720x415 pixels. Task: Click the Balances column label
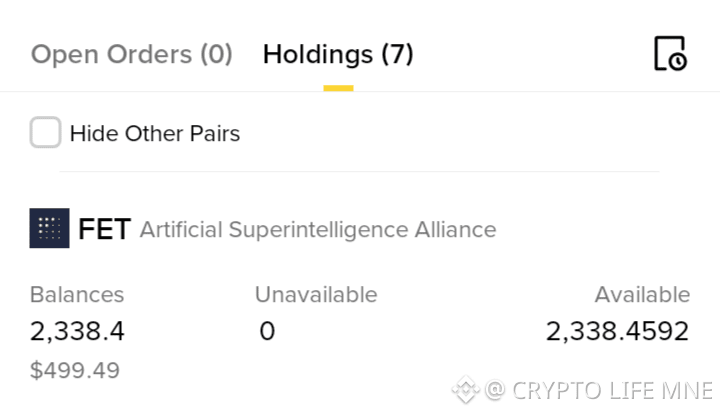pos(77,295)
